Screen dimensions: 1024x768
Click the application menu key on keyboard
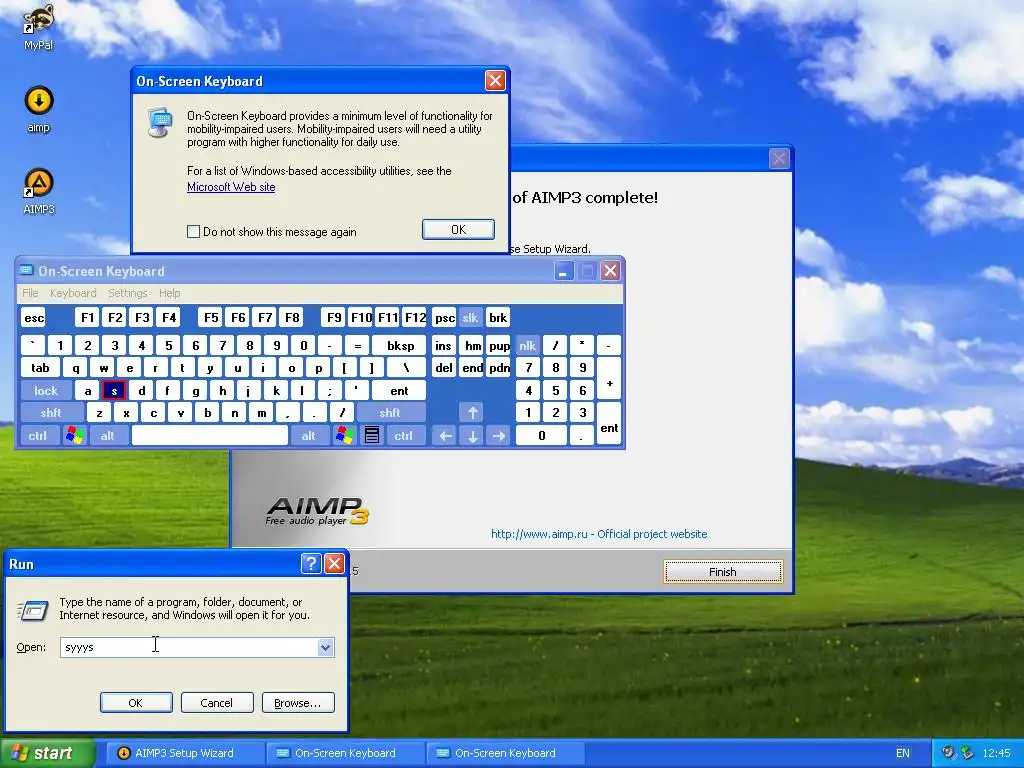(x=372, y=436)
